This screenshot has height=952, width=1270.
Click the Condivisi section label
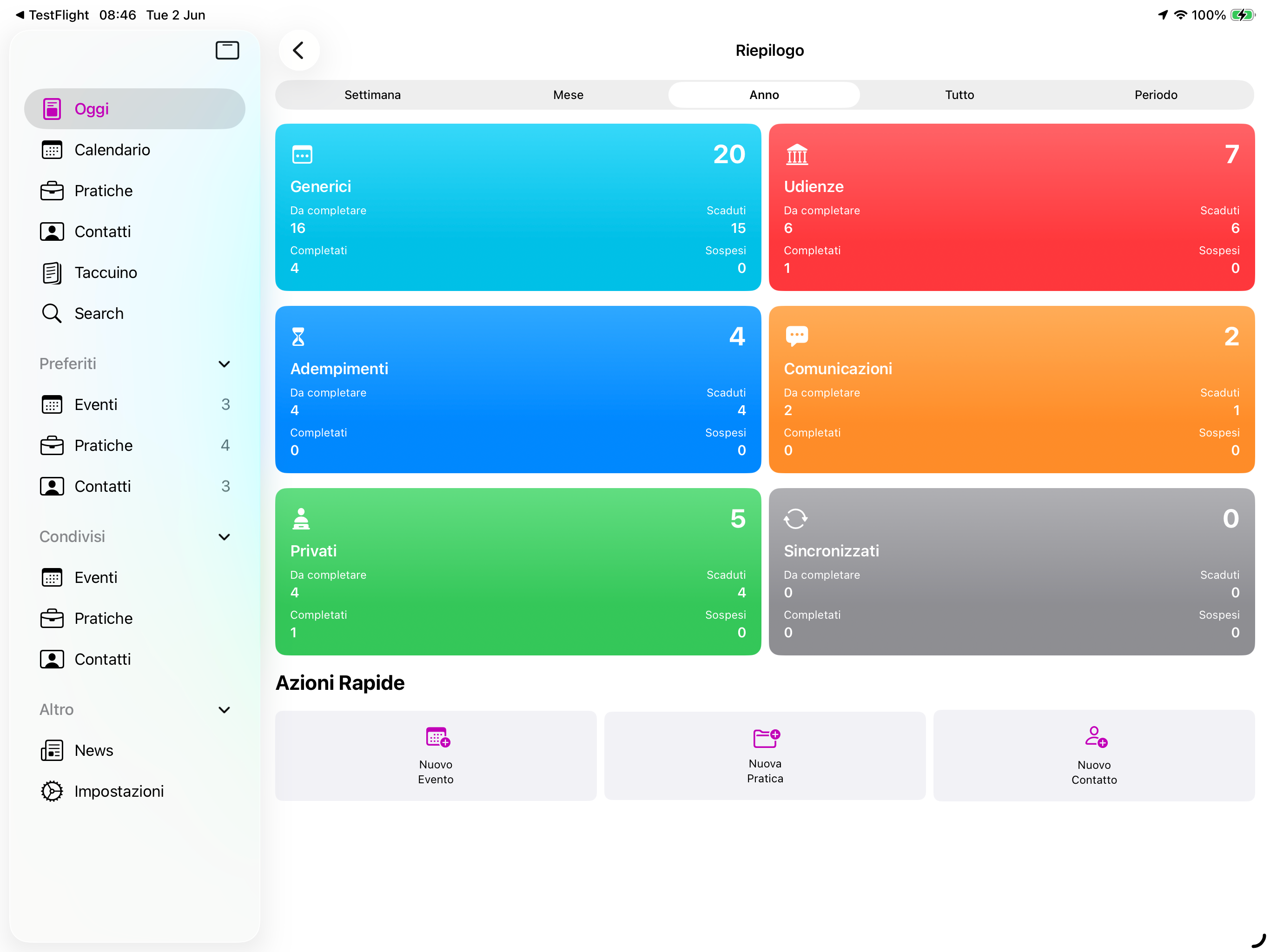coord(73,536)
